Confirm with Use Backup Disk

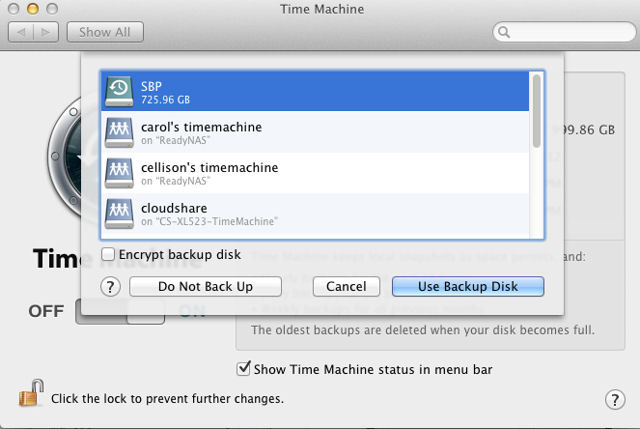468,287
